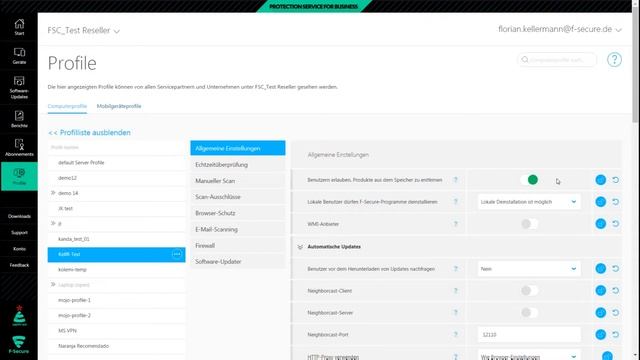Image resolution: width=640 pixels, height=360 pixels.
Task: Click the Christmas tree icon in sidebar
Action: pos(19,316)
